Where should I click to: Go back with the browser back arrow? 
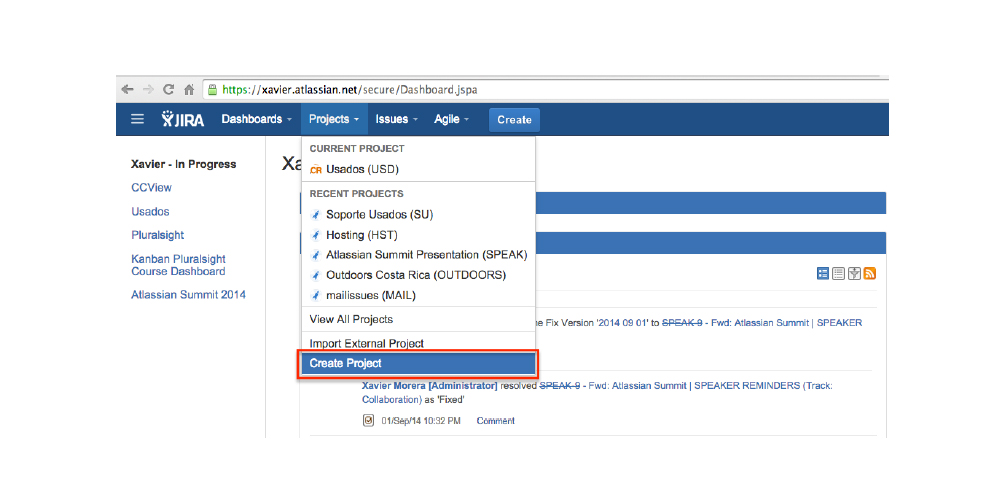pos(128,89)
